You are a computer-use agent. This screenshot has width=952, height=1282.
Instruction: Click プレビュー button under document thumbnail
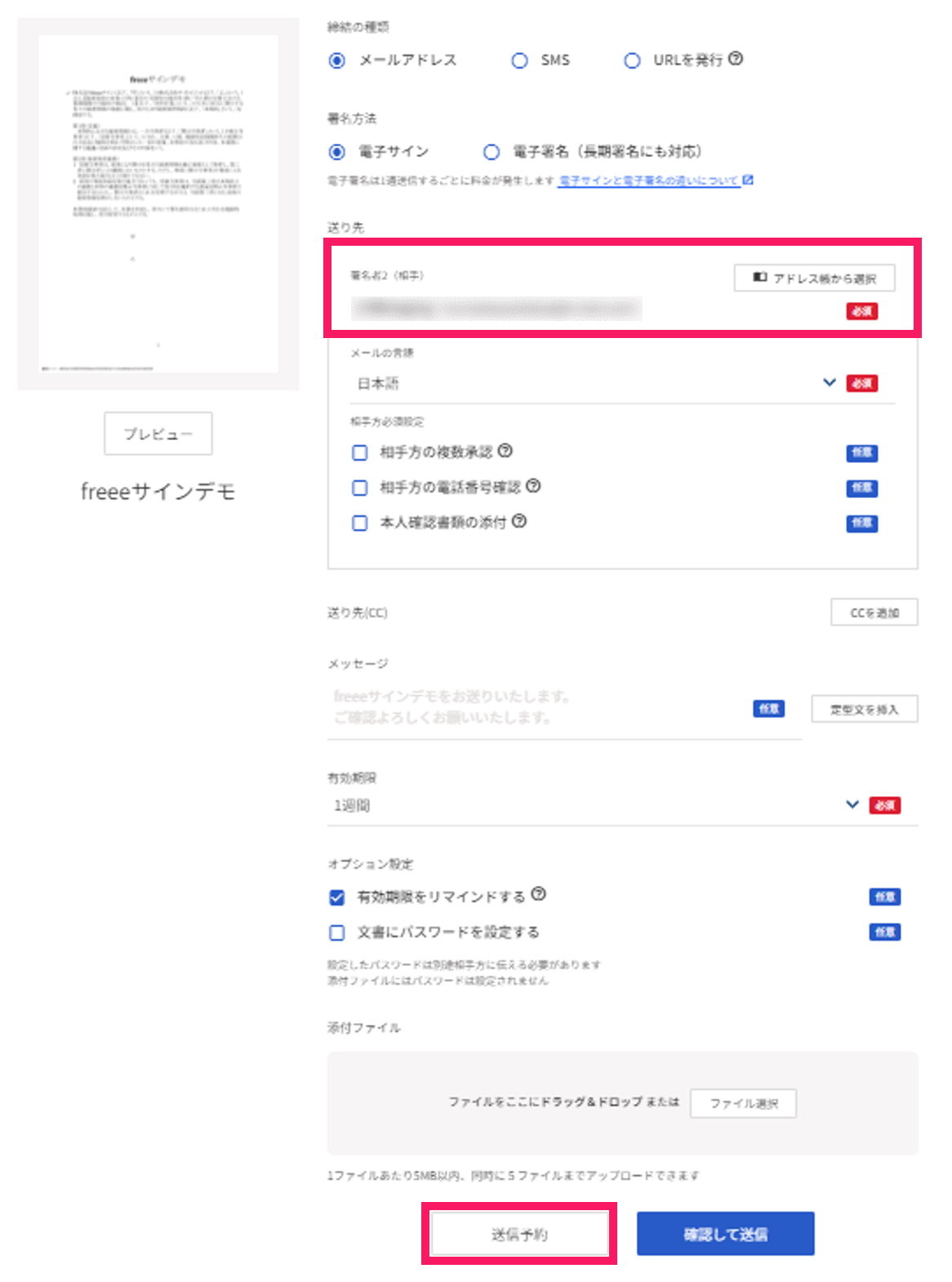(158, 434)
